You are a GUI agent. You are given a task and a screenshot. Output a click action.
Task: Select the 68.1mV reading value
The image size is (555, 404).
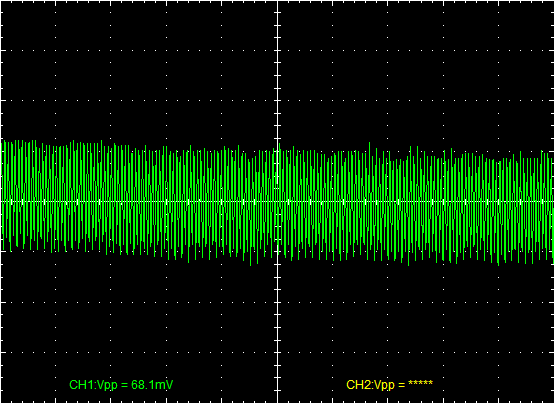tap(152, 385)
